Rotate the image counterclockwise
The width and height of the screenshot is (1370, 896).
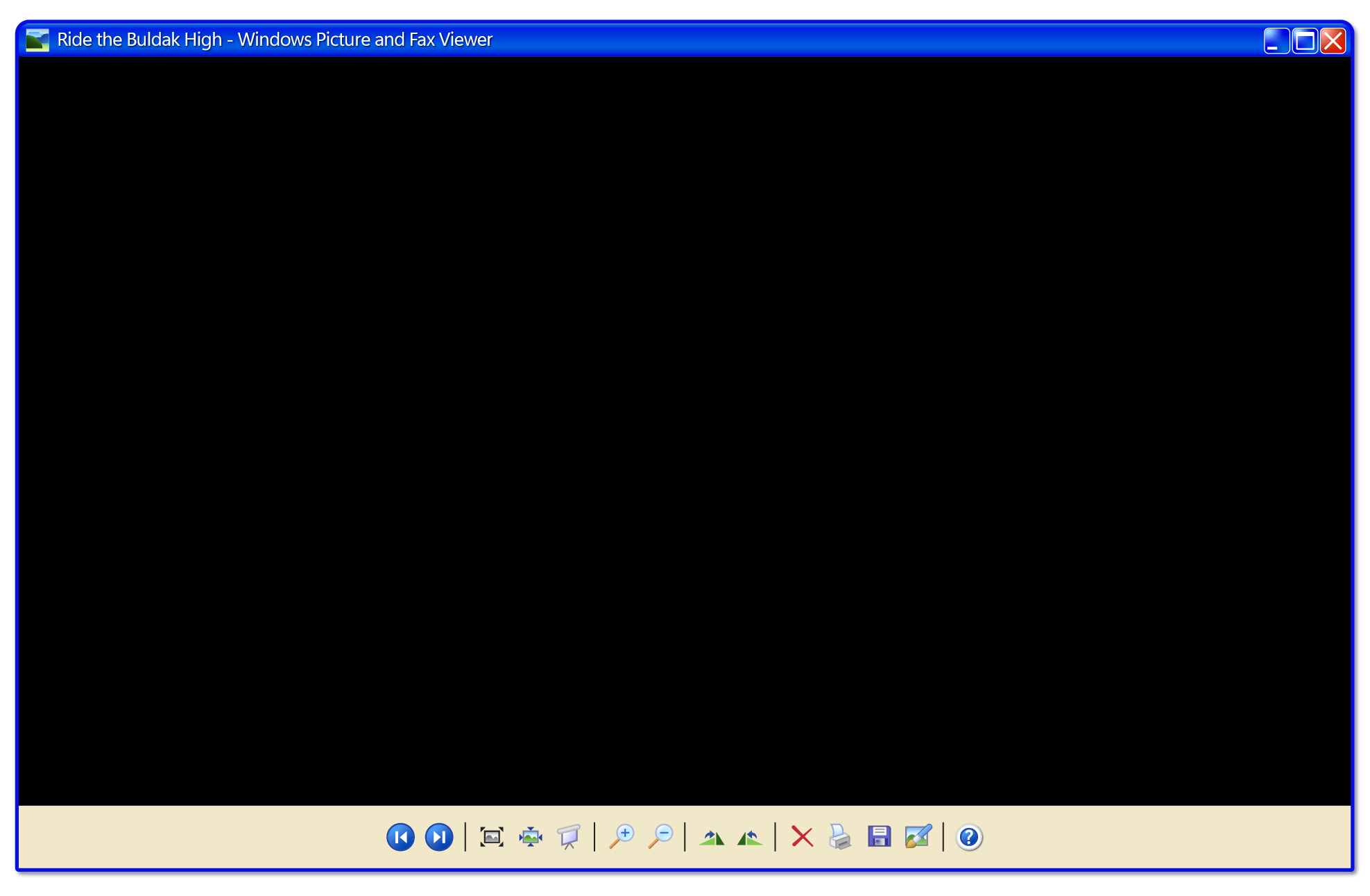(x=750, y=837)
